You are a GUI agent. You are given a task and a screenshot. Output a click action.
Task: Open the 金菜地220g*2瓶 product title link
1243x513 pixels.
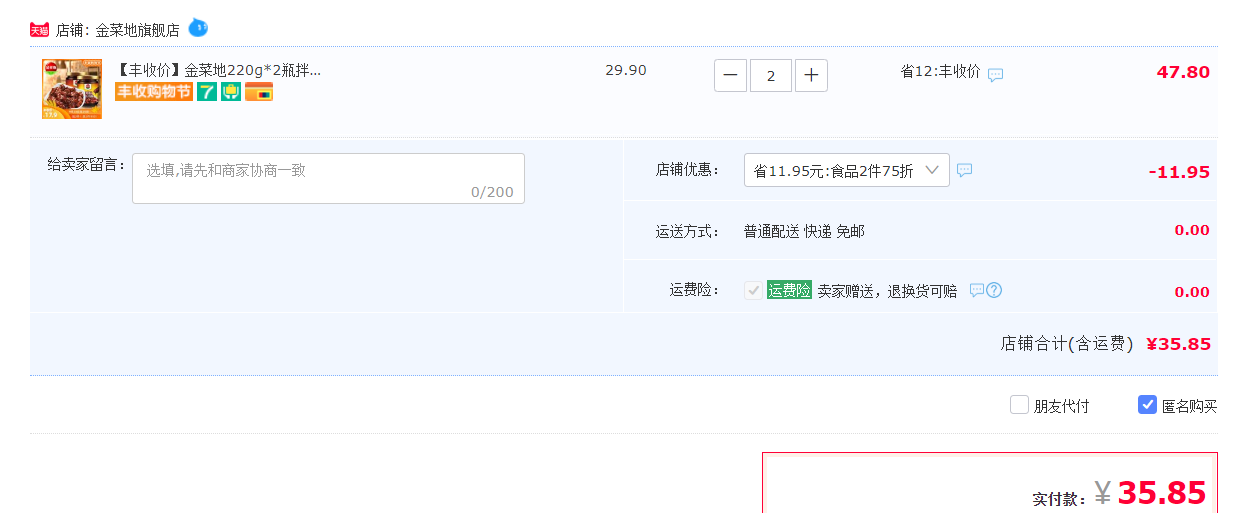pos(218,70)
